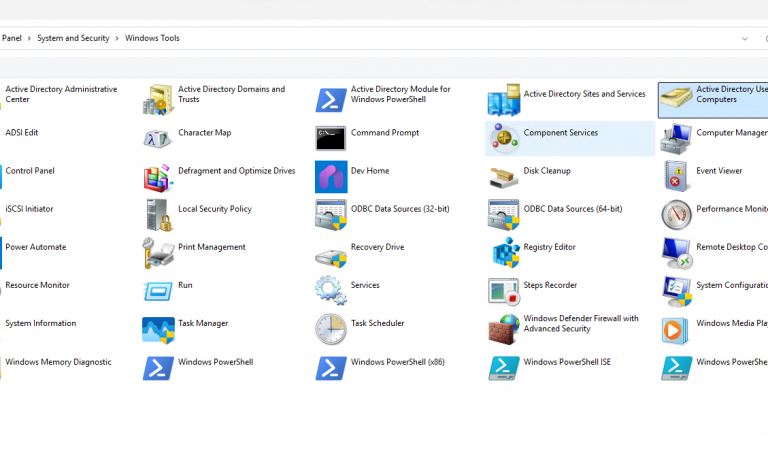Open the Component Services icon
Screen dimensions: 768x460
click(504, 138)
